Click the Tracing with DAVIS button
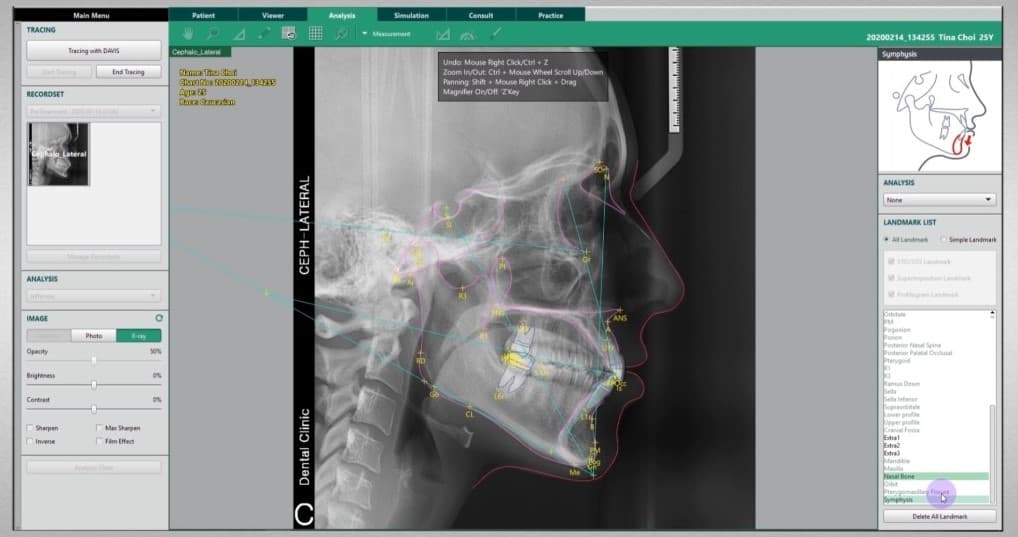 coord(94,50)
